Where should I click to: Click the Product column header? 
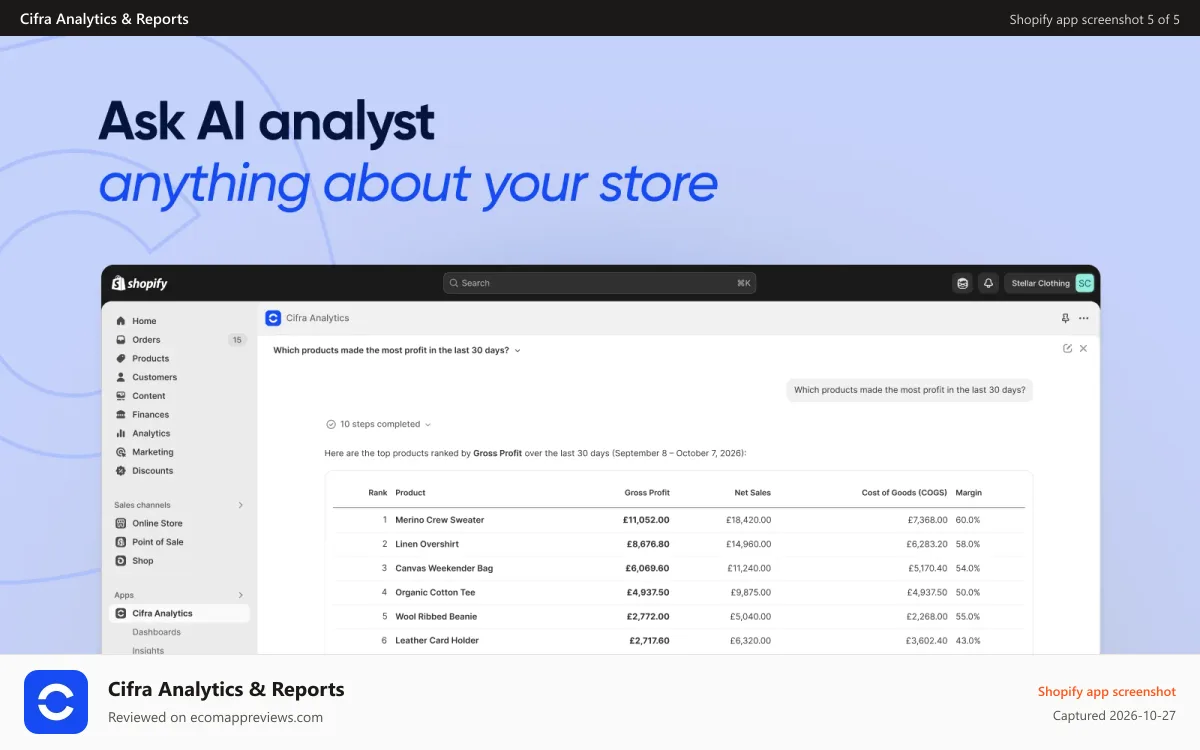(x=410, y=492)
